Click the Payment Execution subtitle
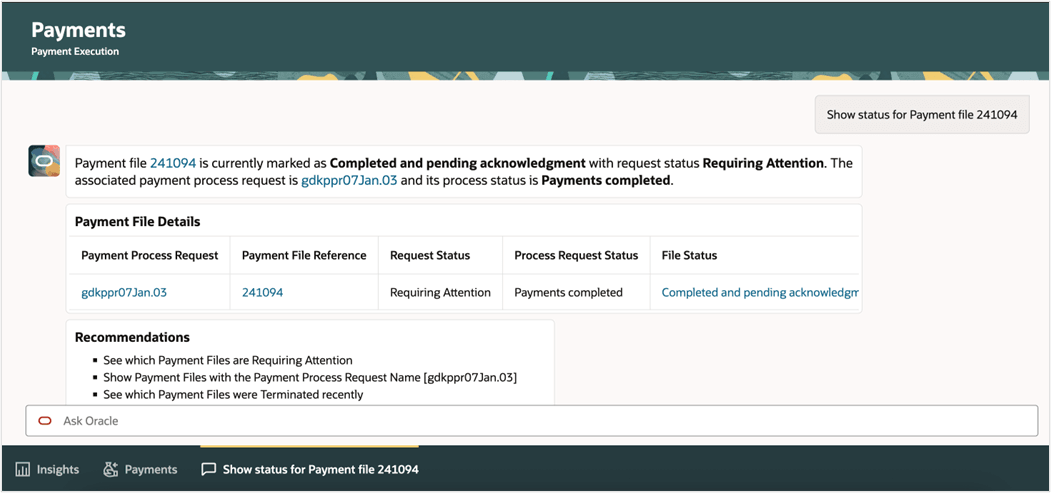 coord(75,52)
